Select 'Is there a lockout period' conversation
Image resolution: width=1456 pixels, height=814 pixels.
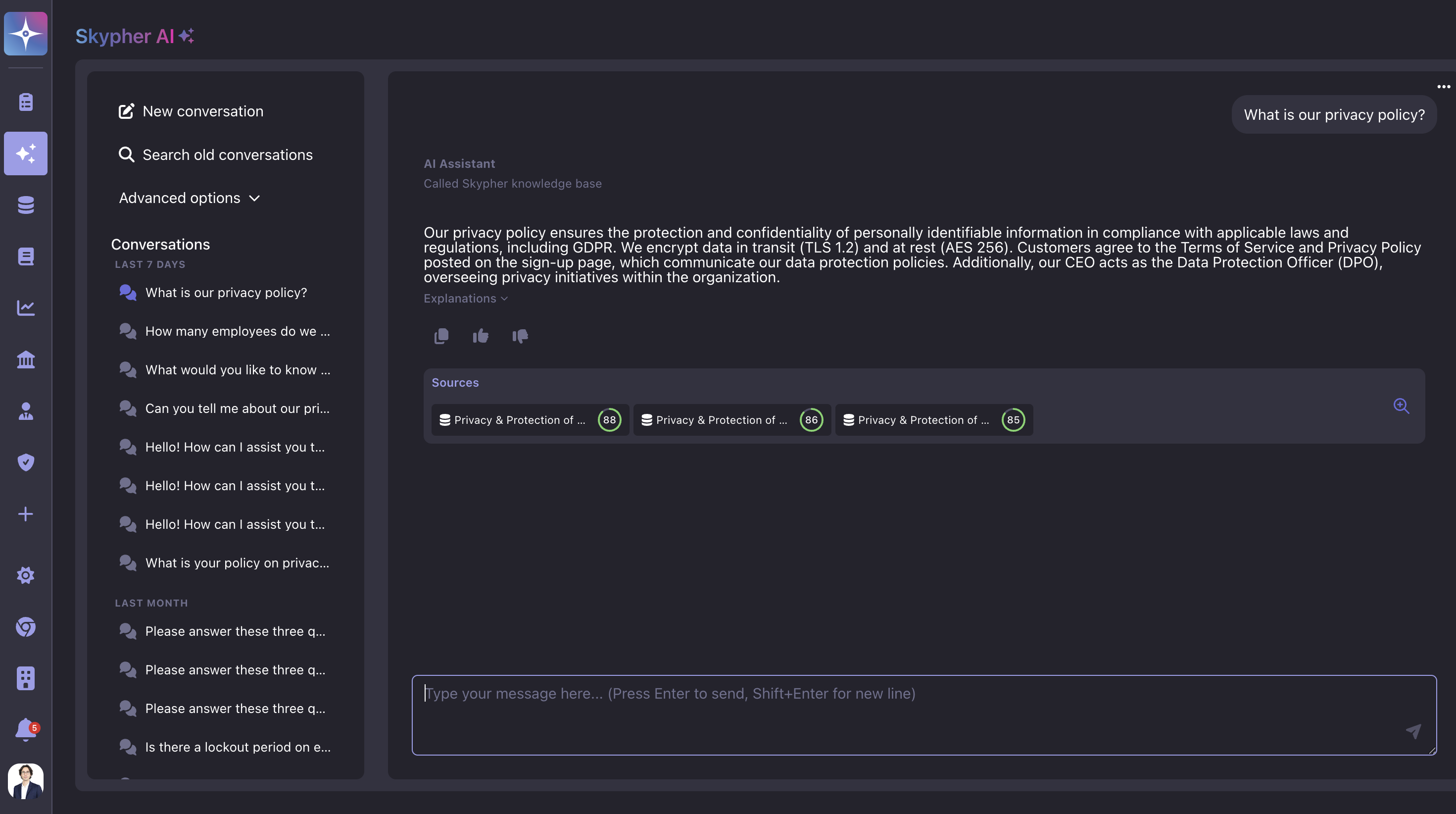pyautogui.click(x=238, y=747)
